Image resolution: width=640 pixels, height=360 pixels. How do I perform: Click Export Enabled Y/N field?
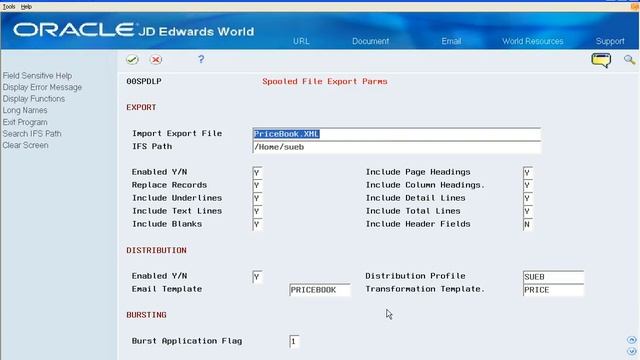point(257,173)
